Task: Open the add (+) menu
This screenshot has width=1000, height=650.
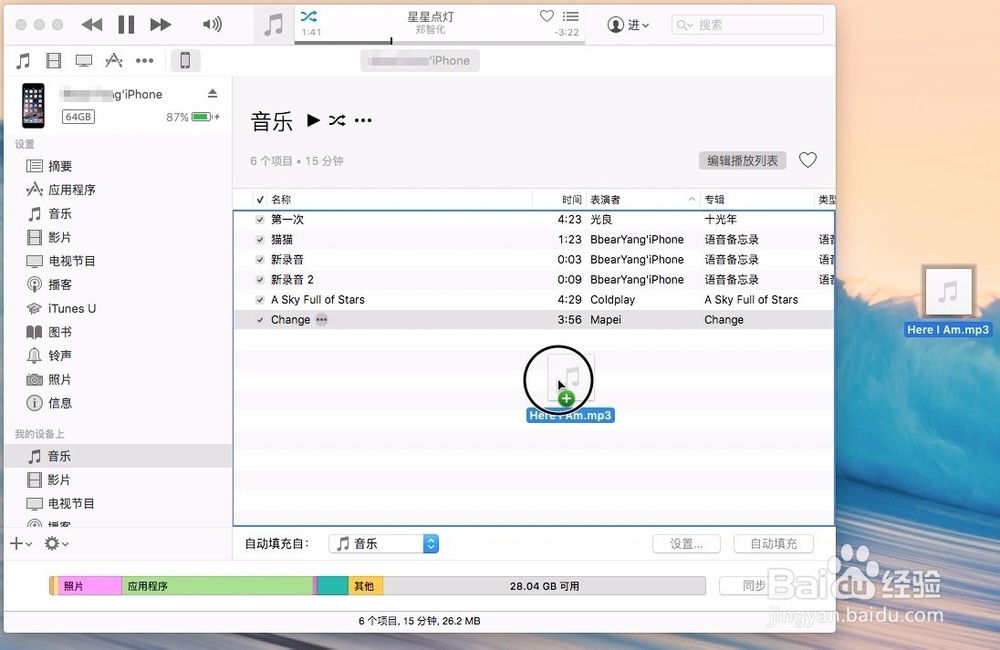Action: tap(20, 543)
